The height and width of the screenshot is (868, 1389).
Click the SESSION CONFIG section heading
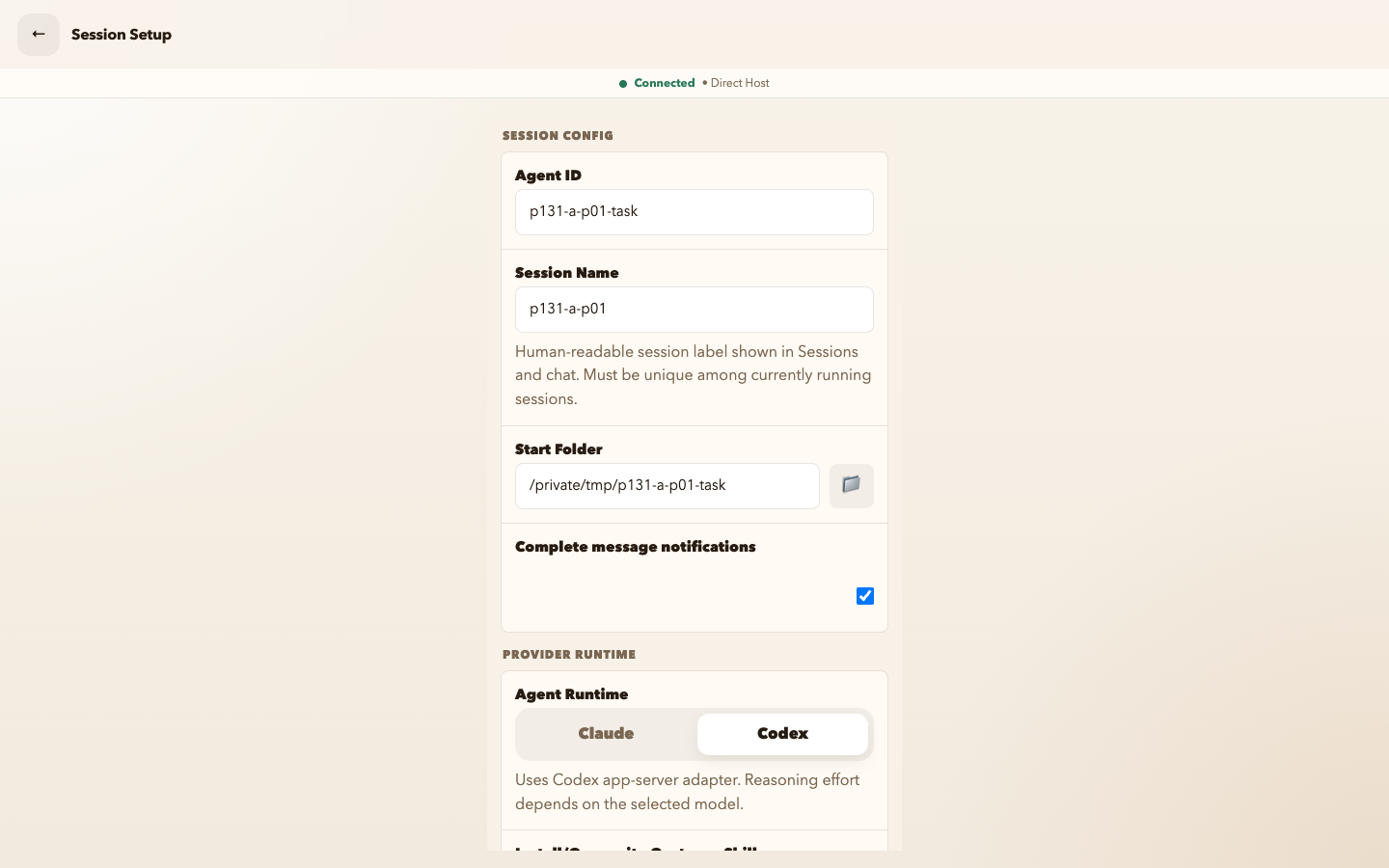click(x=558, y=136)
